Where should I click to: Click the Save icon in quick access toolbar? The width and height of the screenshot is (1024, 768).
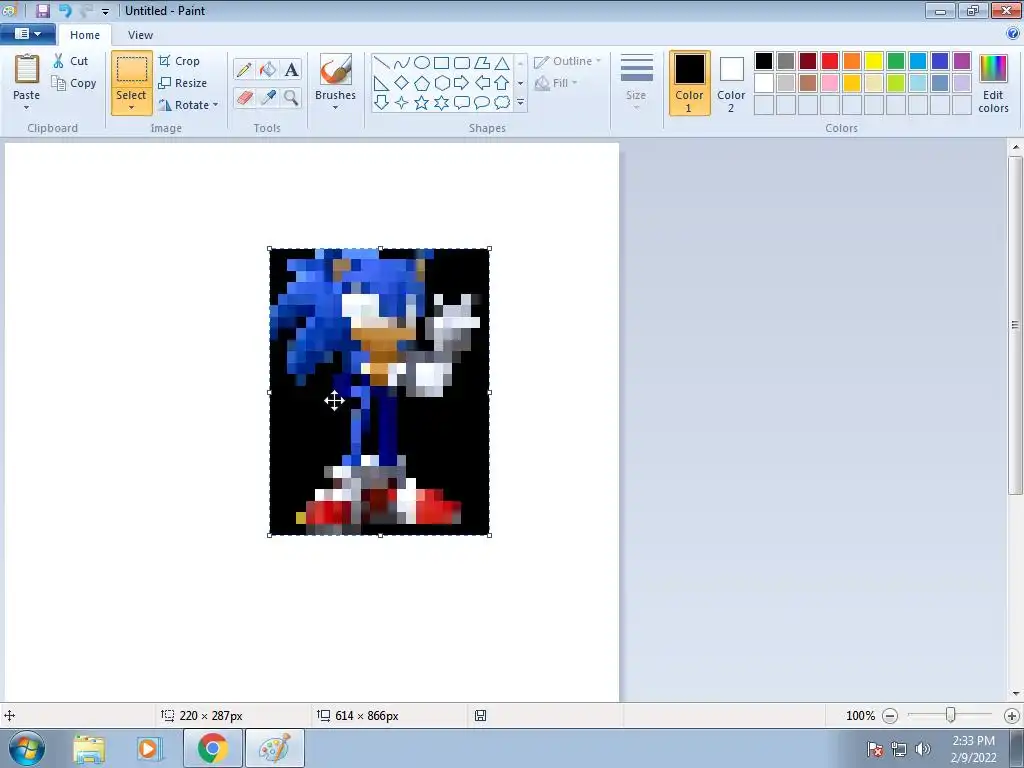point(43,10)
